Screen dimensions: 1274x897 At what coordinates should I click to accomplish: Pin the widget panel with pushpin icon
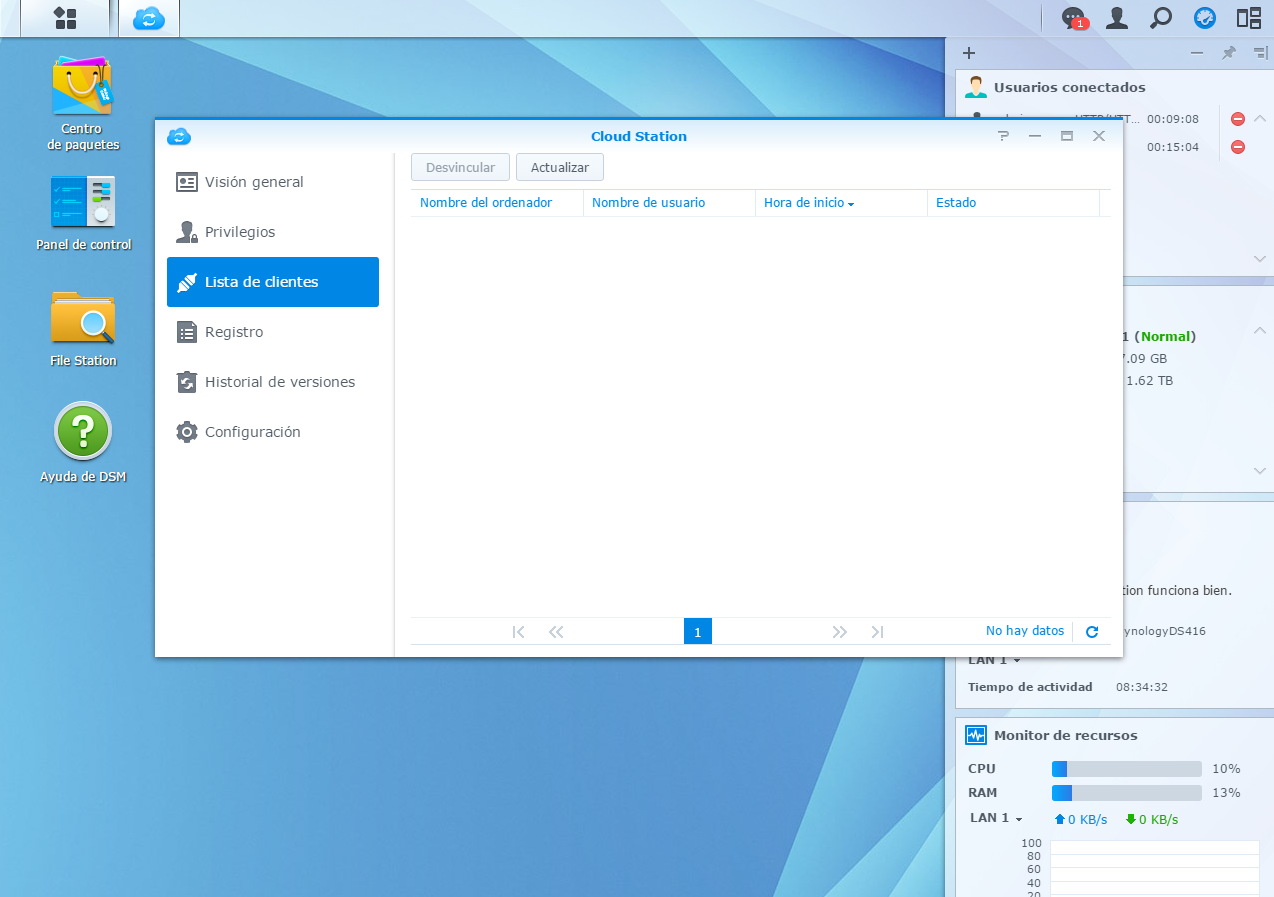1229,53
